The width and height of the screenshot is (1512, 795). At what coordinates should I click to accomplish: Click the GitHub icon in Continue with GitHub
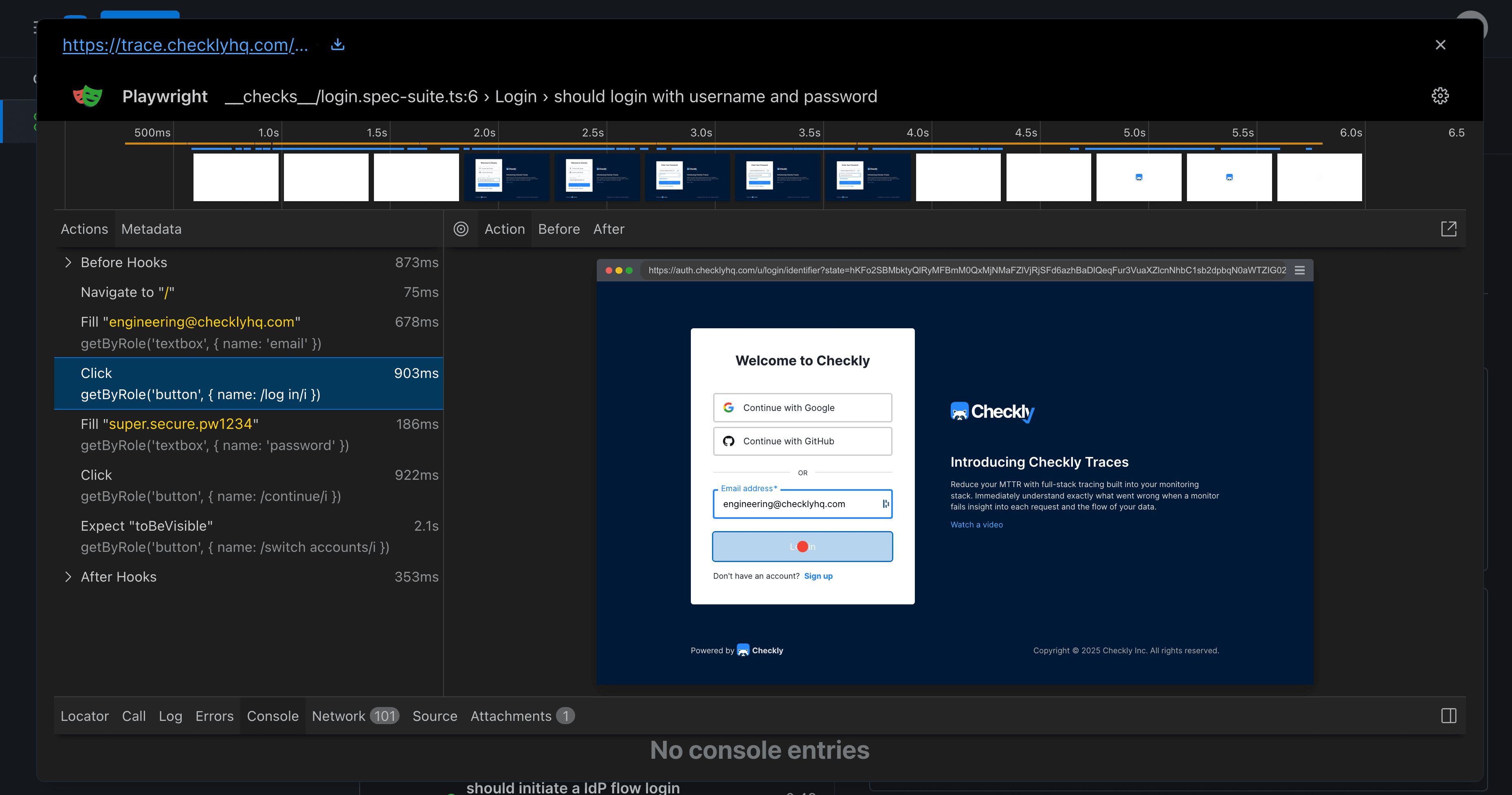[728, 441]
